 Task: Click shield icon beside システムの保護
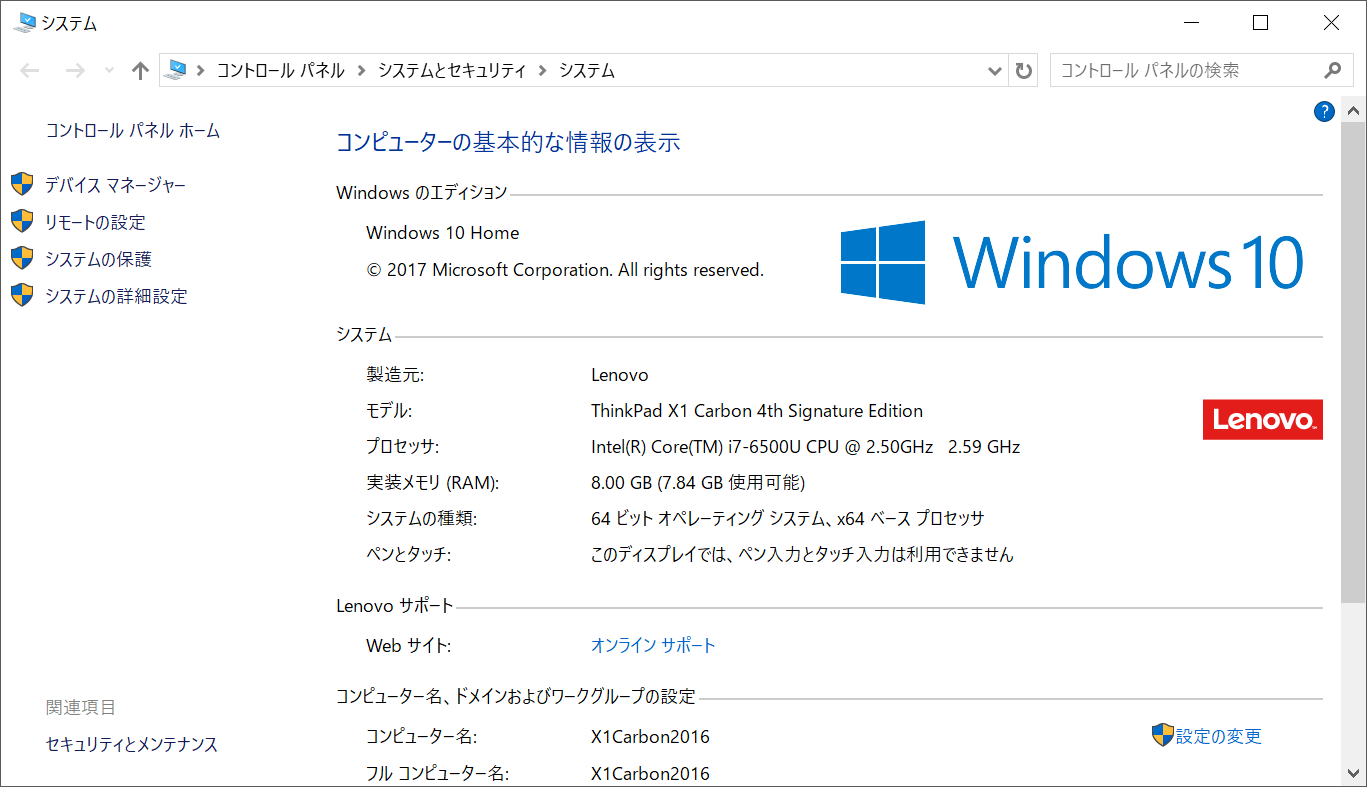point(22,259)
